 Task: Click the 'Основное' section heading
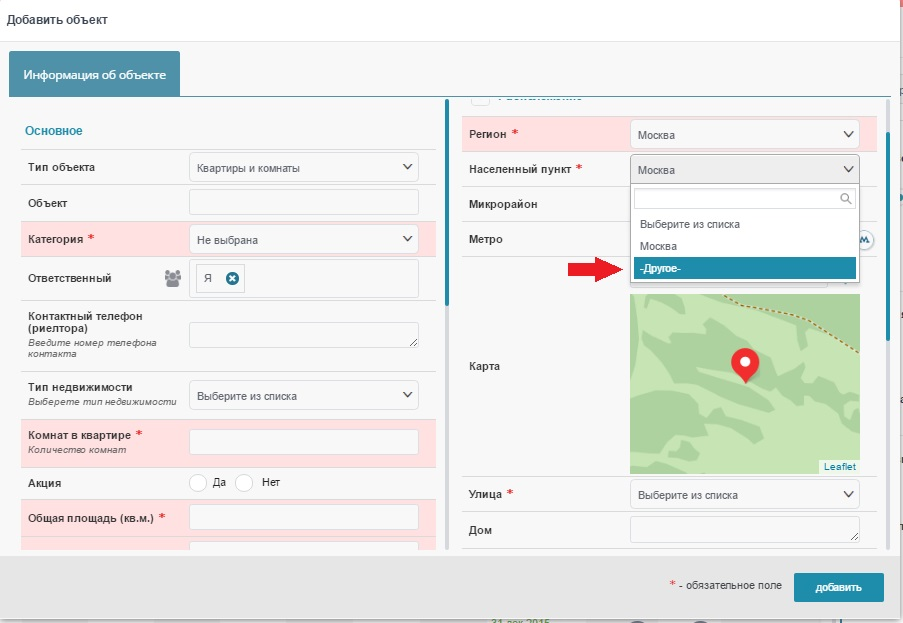point(54,131)
